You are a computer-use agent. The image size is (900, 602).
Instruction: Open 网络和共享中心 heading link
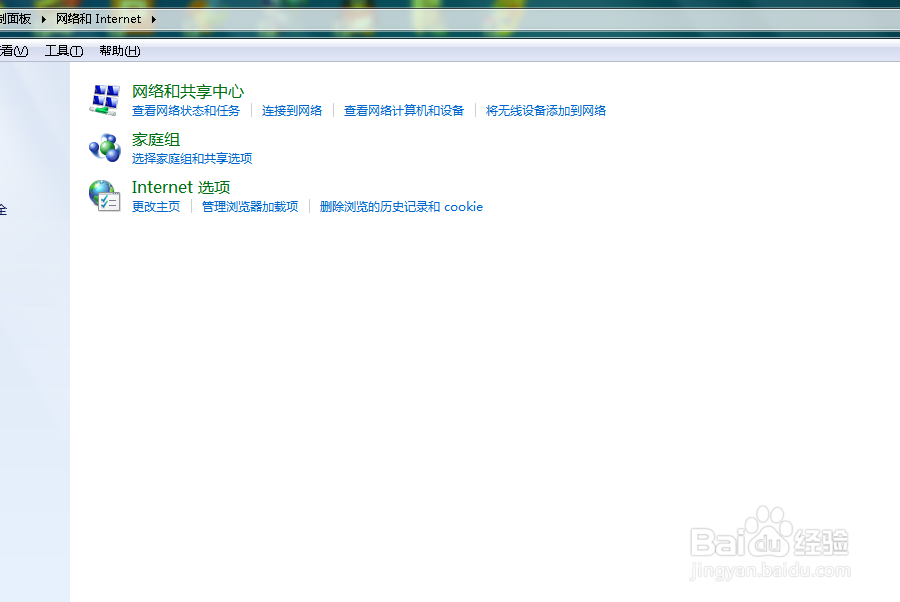pyautogui.click(x=188, y=91)
